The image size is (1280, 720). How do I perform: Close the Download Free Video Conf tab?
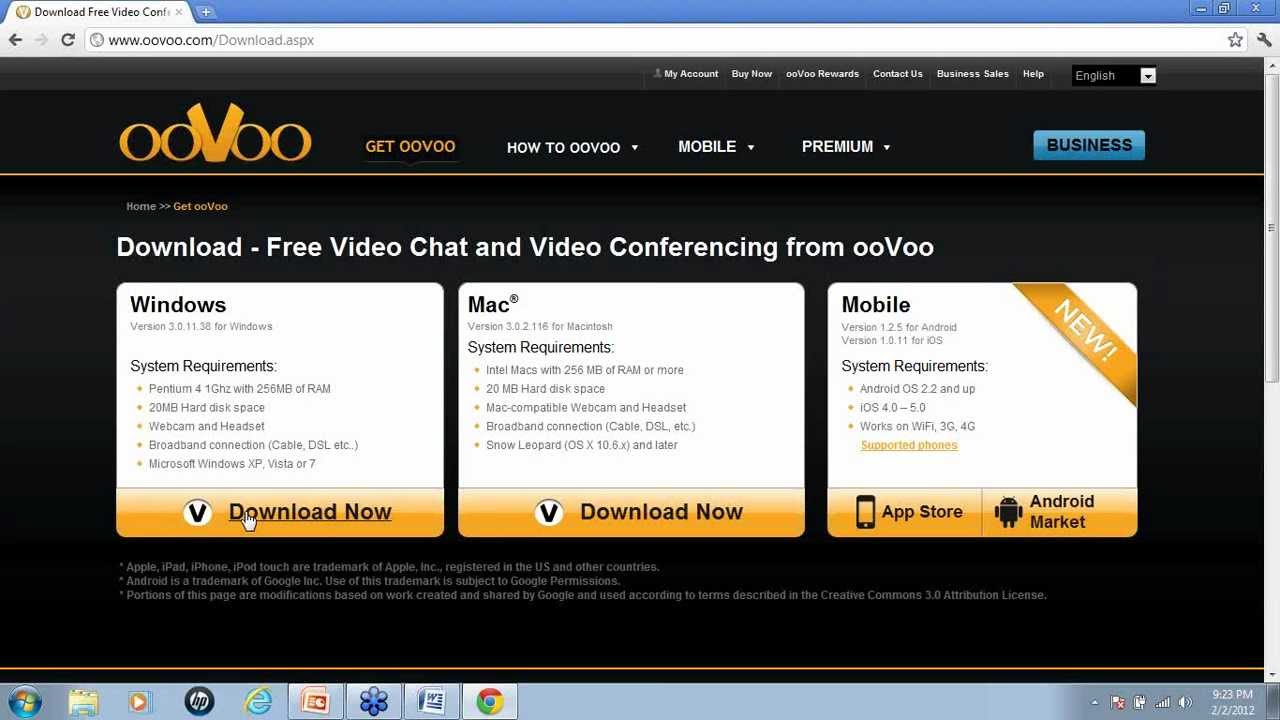[x=180, y=12]
